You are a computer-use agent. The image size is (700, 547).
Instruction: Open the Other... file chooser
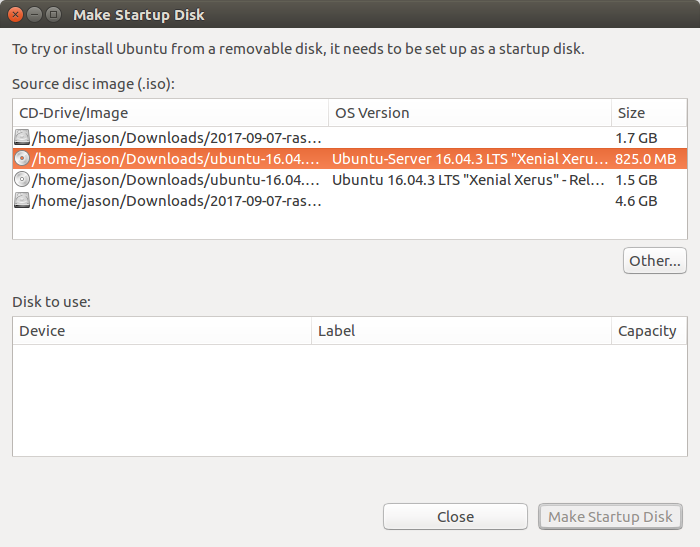pos(654,260)
